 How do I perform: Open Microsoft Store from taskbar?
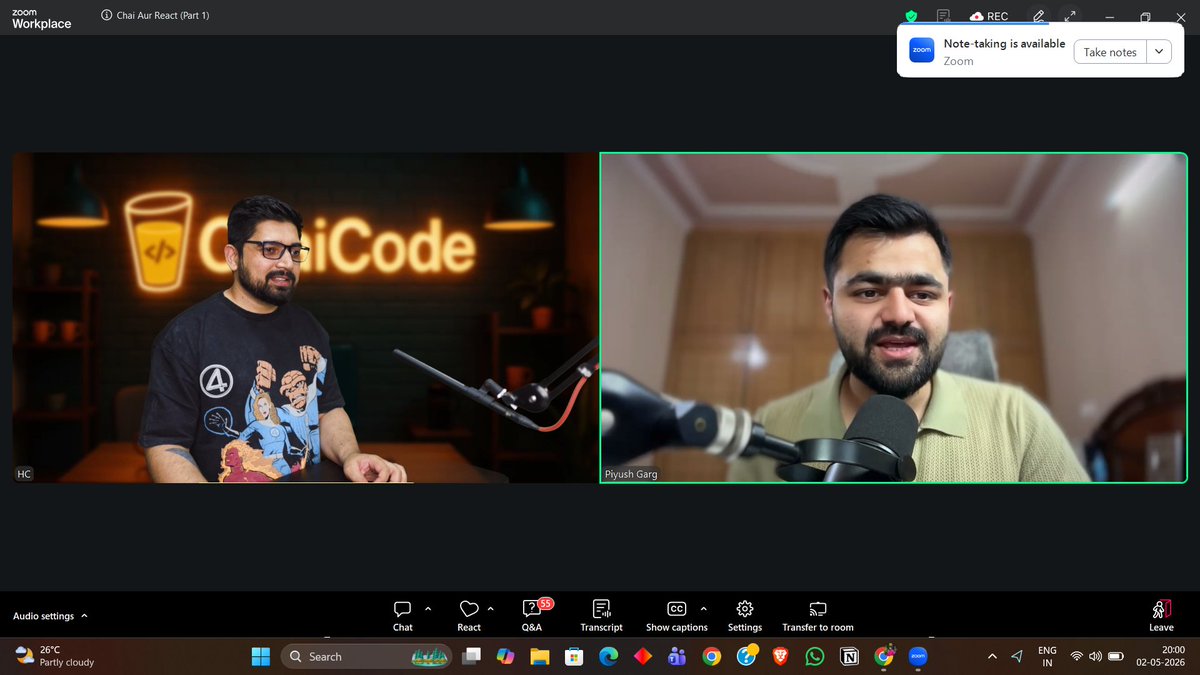pyautogui.click(x=574, y=656)
